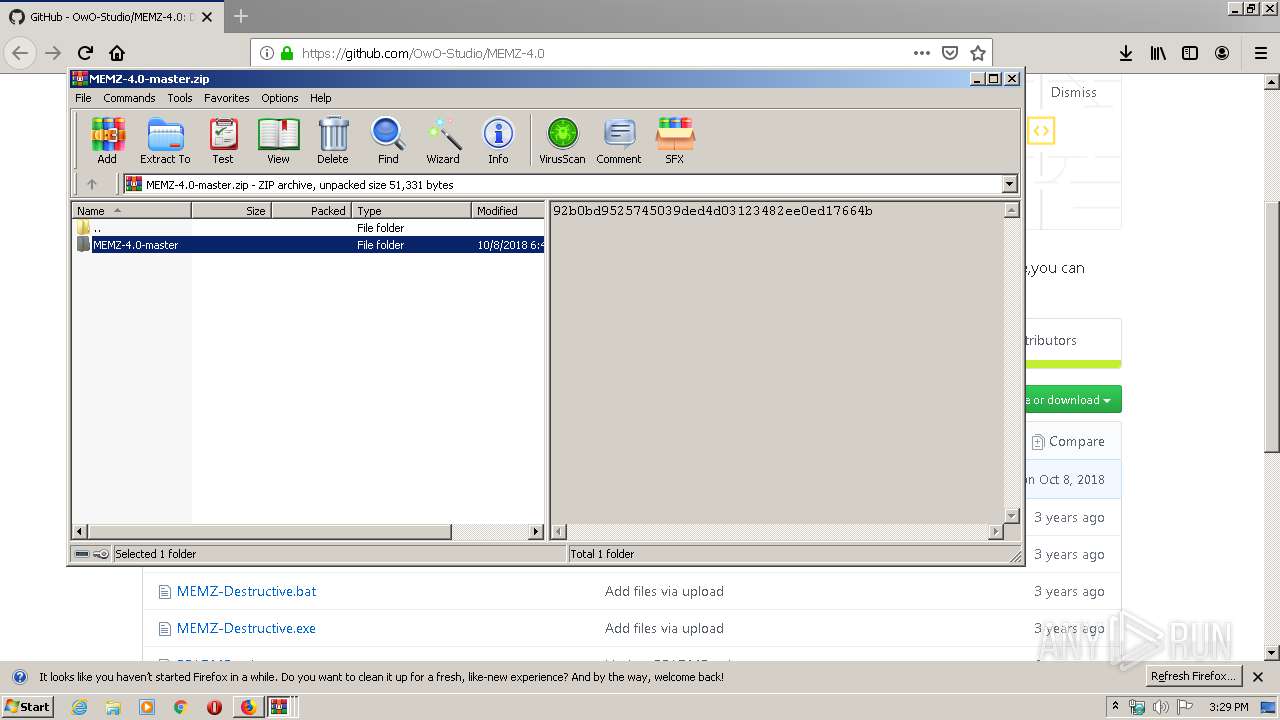1280x720 pixels.
Task: Click the Firefox address bar URL
Action: (x=423, y=53)
